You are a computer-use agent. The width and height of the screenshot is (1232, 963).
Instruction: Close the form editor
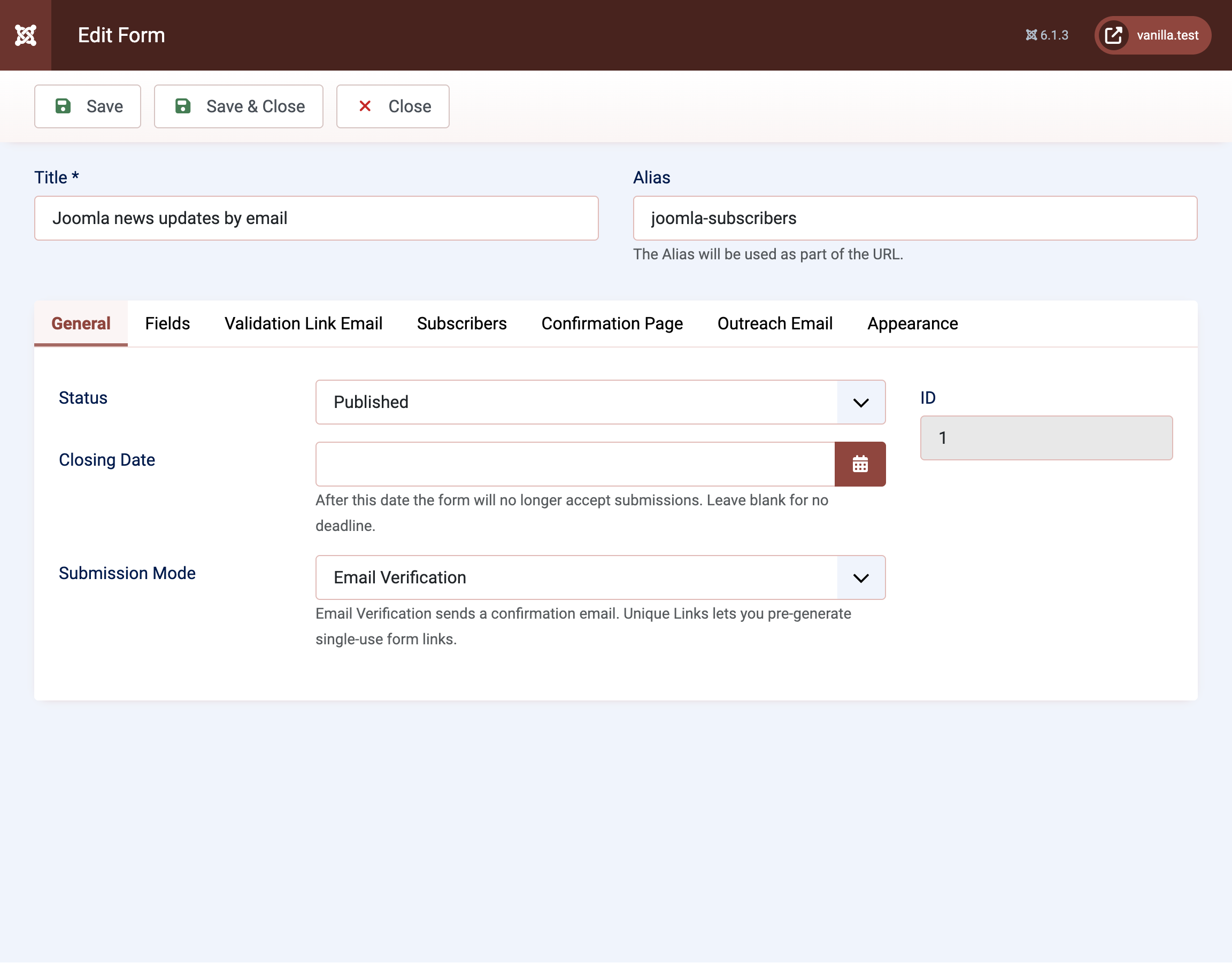pos(392,106)
